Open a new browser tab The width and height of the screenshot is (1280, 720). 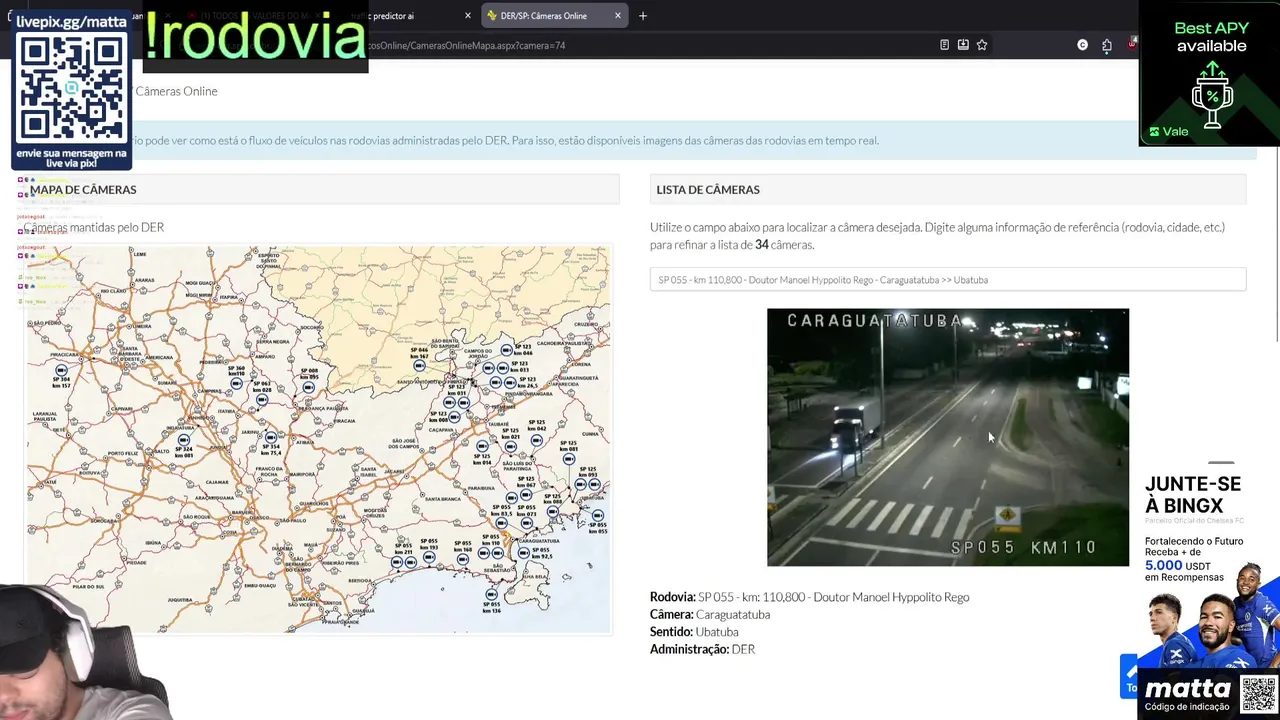coord(643,16)
